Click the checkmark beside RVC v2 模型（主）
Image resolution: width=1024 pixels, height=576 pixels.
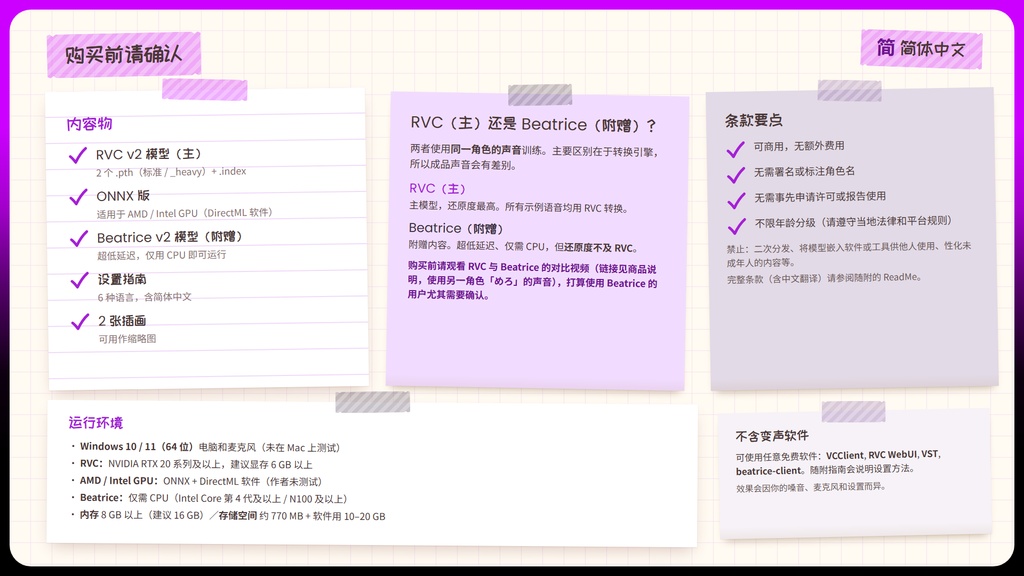point(78,155)
